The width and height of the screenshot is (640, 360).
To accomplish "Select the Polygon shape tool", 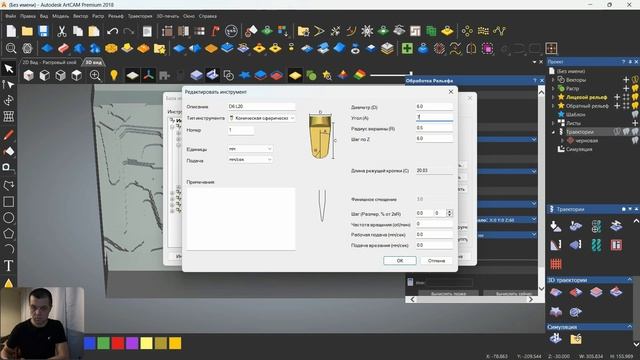I will [9, 233].
